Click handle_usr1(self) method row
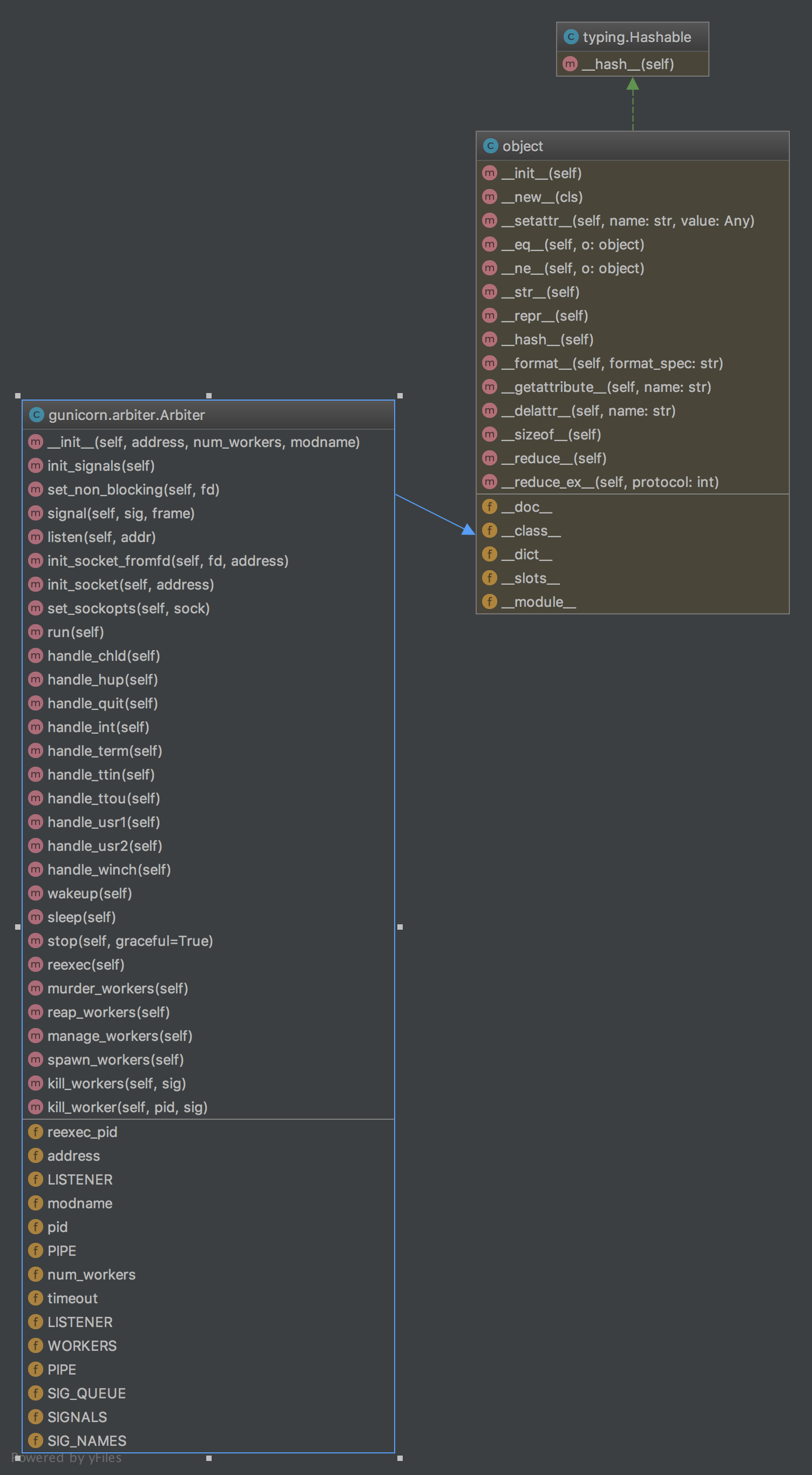812x1475 pixels. coord(208,822)
